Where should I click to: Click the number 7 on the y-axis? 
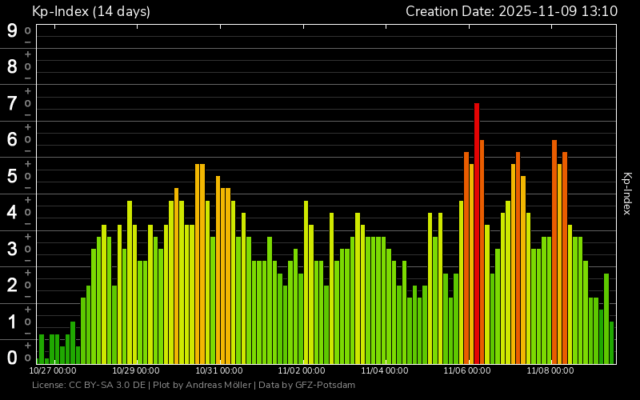tap(12, 103)
